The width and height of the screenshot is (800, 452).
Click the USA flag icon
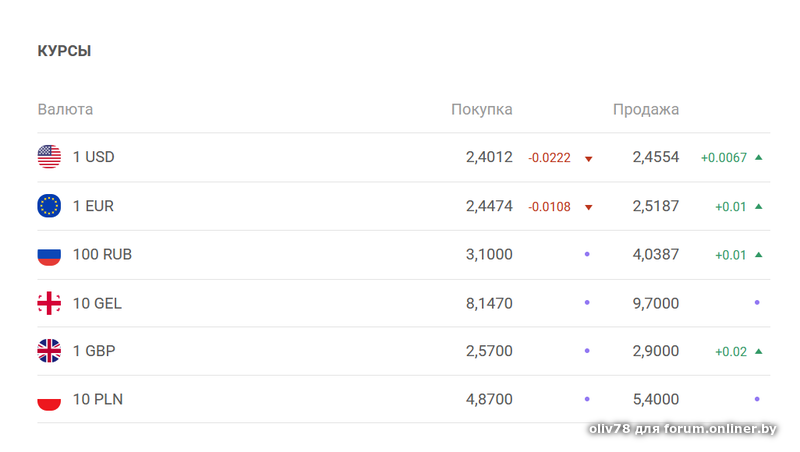tap(49, 157)
